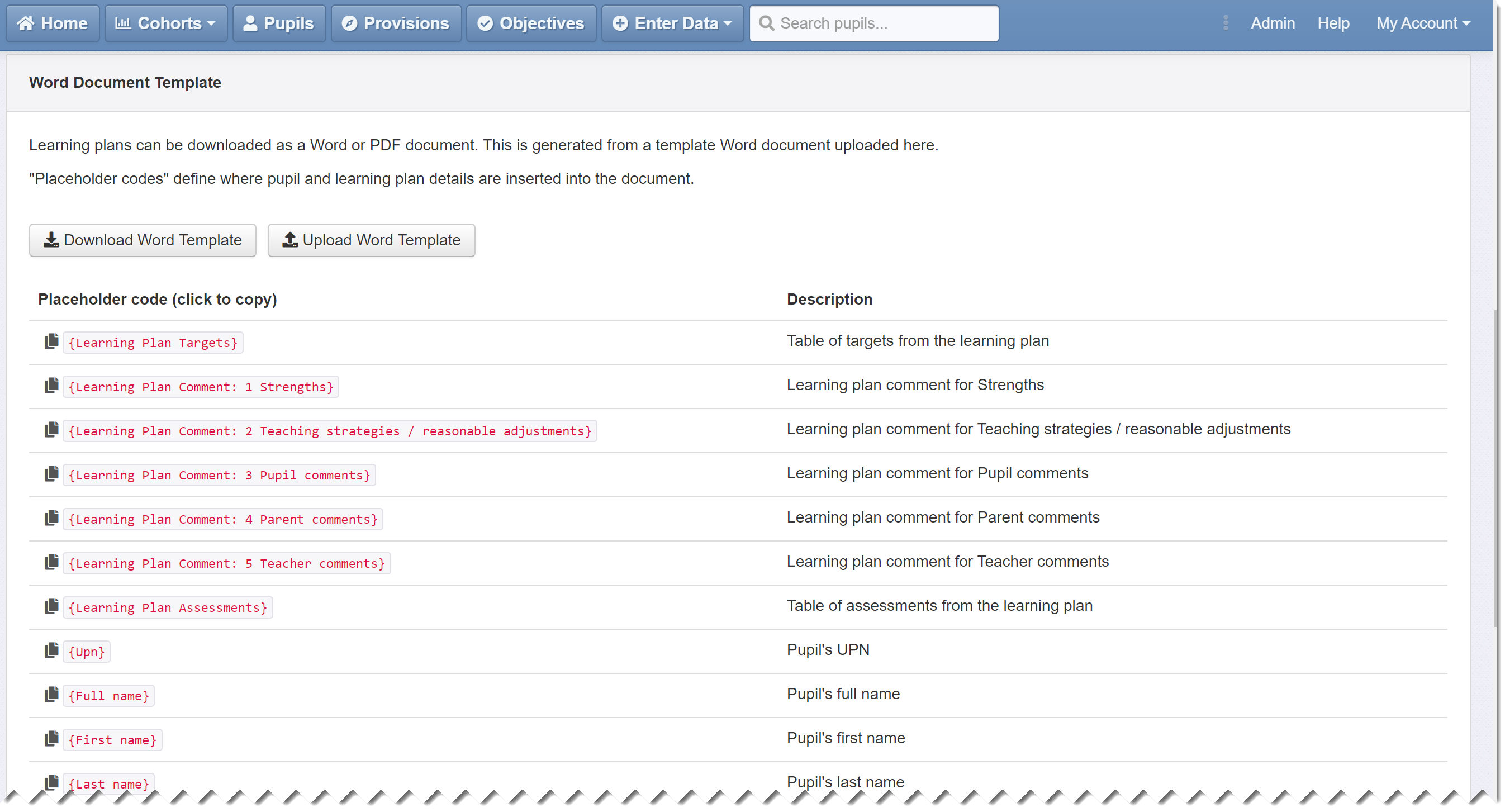Image resolution: width=1505 pixels, height=812 pixels.
Task: Click the copy icon beside {Upn}
Action: point(51,650)
